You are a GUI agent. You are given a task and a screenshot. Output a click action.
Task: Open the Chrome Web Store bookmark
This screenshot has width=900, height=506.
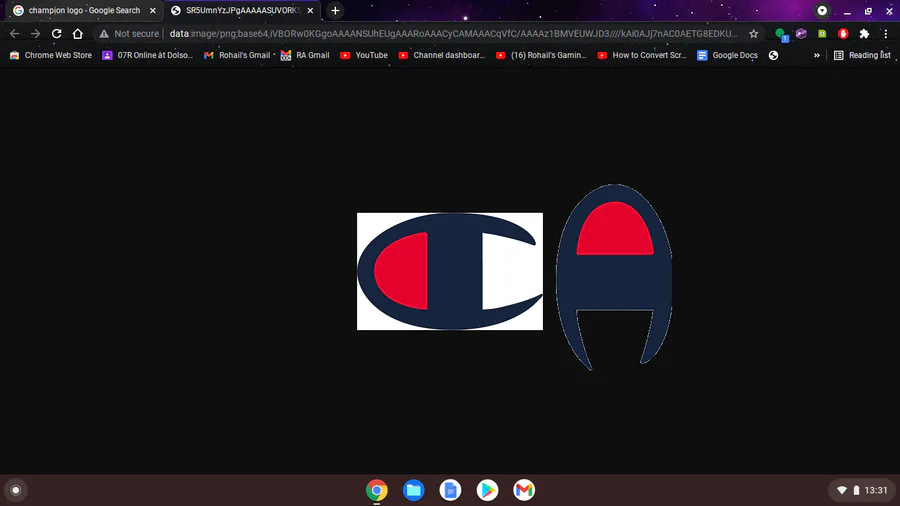coord(51,56)
